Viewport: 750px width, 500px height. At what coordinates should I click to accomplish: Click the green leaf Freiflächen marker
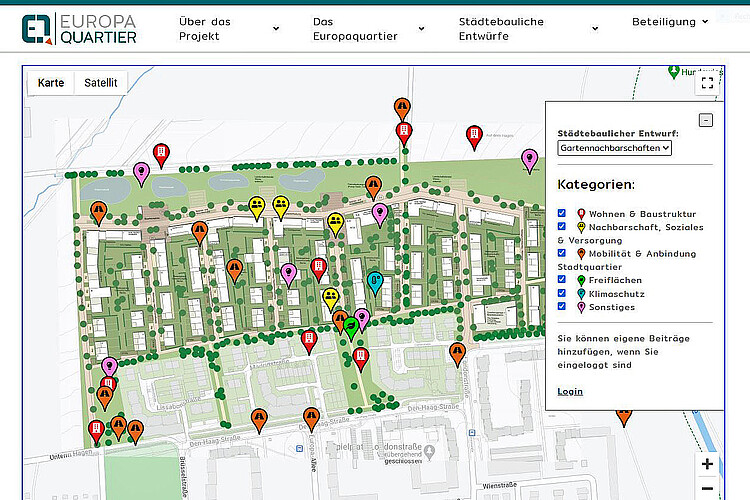[x=351, y=322]
